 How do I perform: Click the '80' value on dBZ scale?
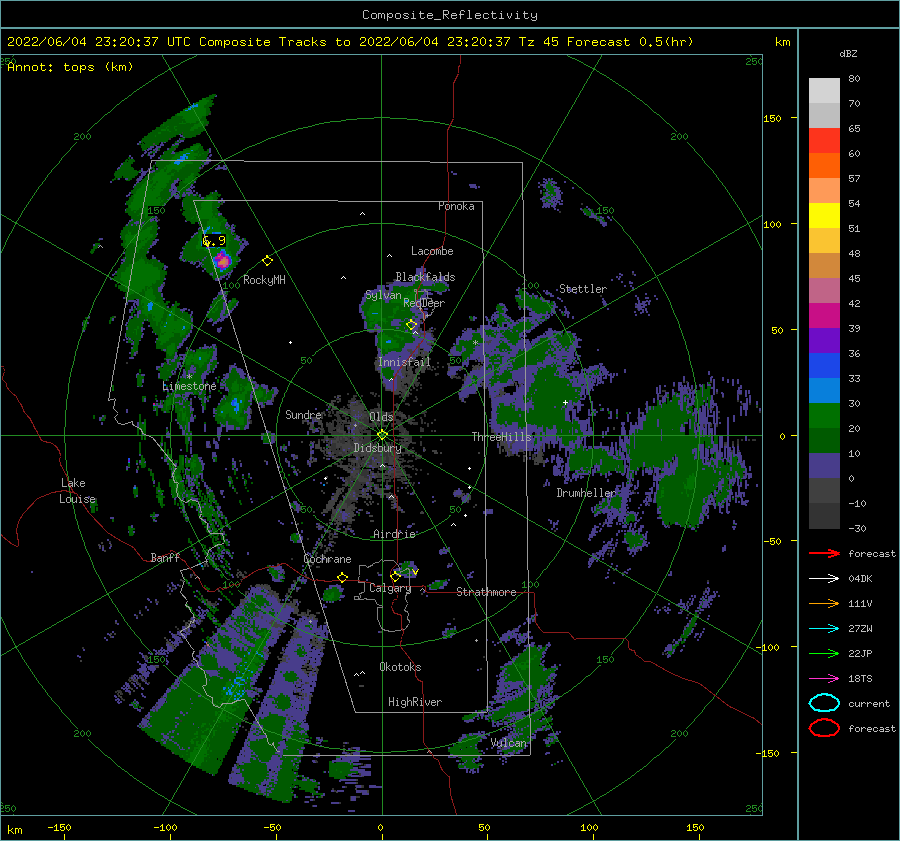point(854,79)
